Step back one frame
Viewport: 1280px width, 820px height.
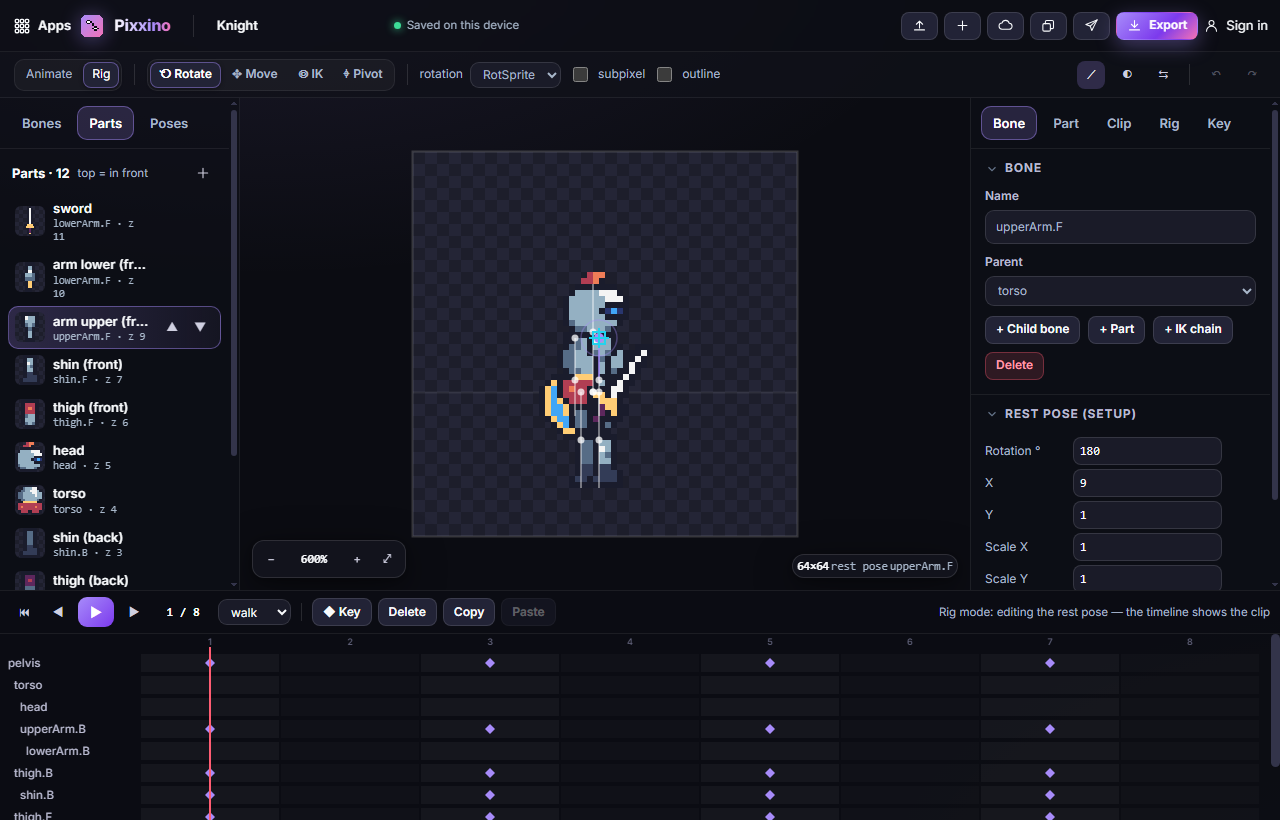click(x=58, y=612)
